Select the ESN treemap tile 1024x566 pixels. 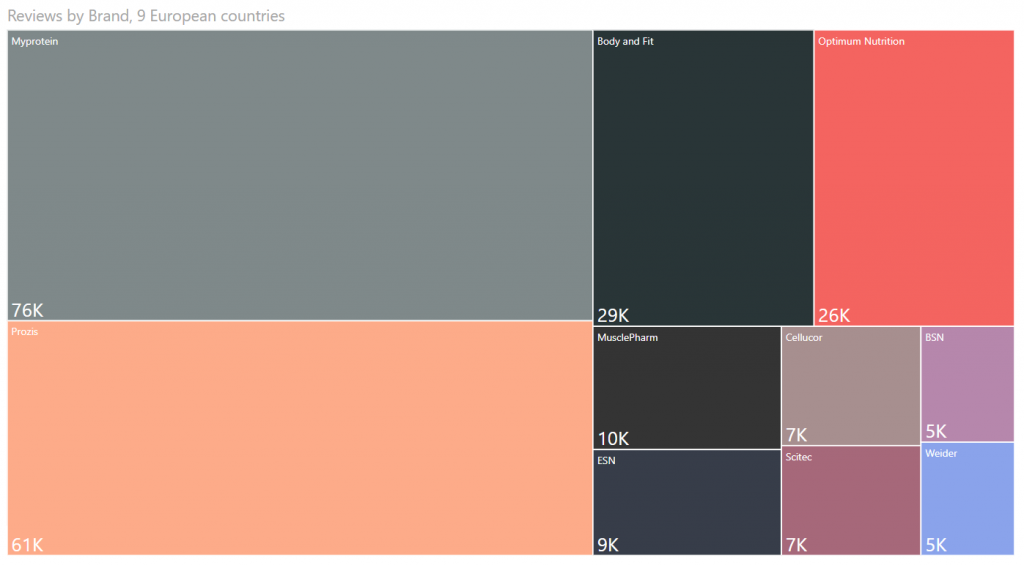(687, 503)
